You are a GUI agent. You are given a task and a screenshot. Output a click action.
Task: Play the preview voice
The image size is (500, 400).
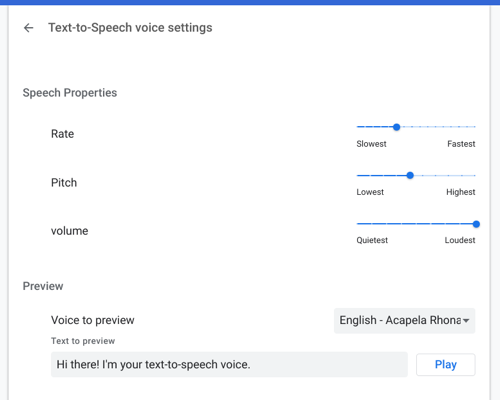446,364
